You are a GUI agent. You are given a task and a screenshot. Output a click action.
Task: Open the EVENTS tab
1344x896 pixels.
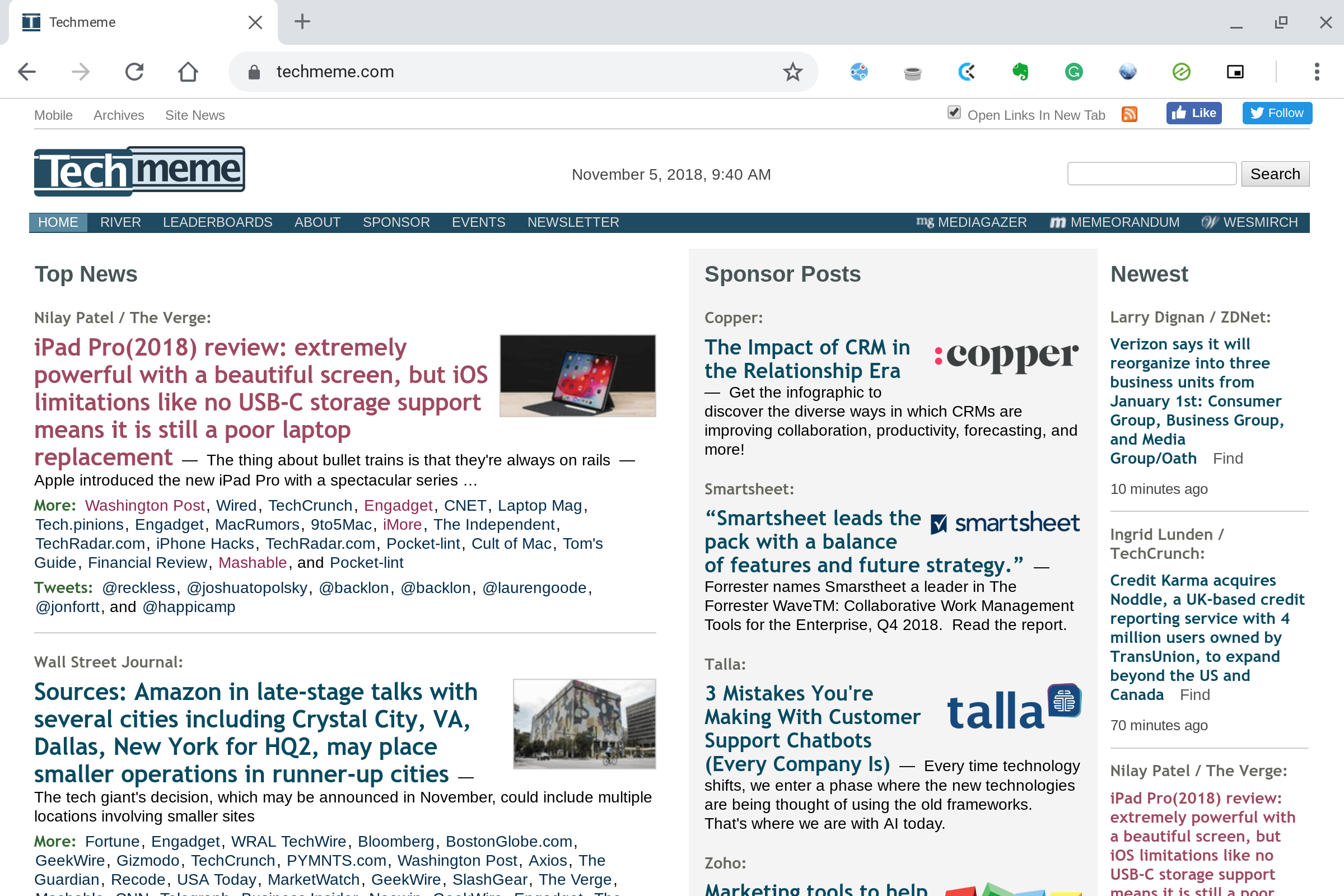pyautogui.click(x=479, y=222)
